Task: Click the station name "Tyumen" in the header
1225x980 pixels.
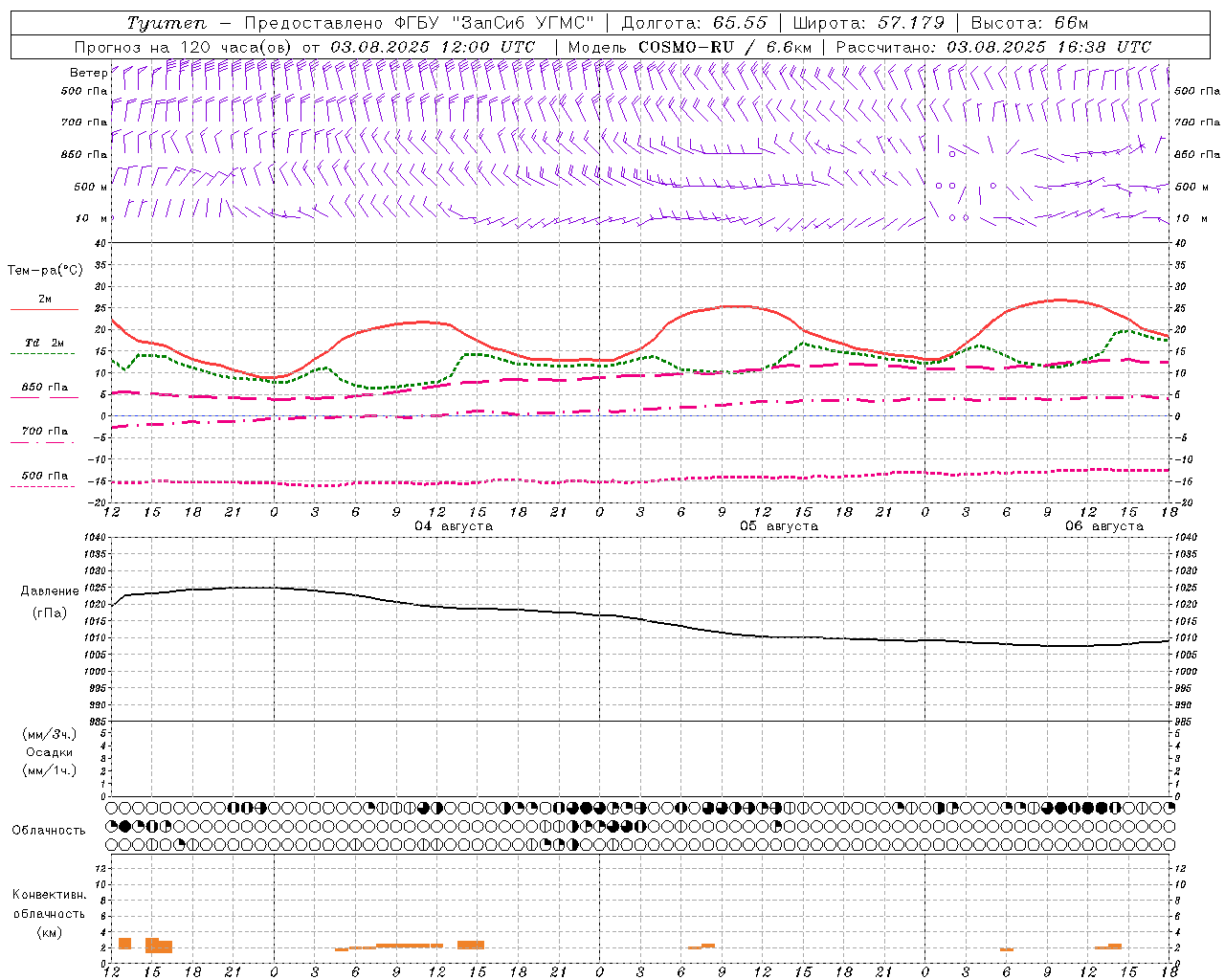Action: click(x=166, y=23)
